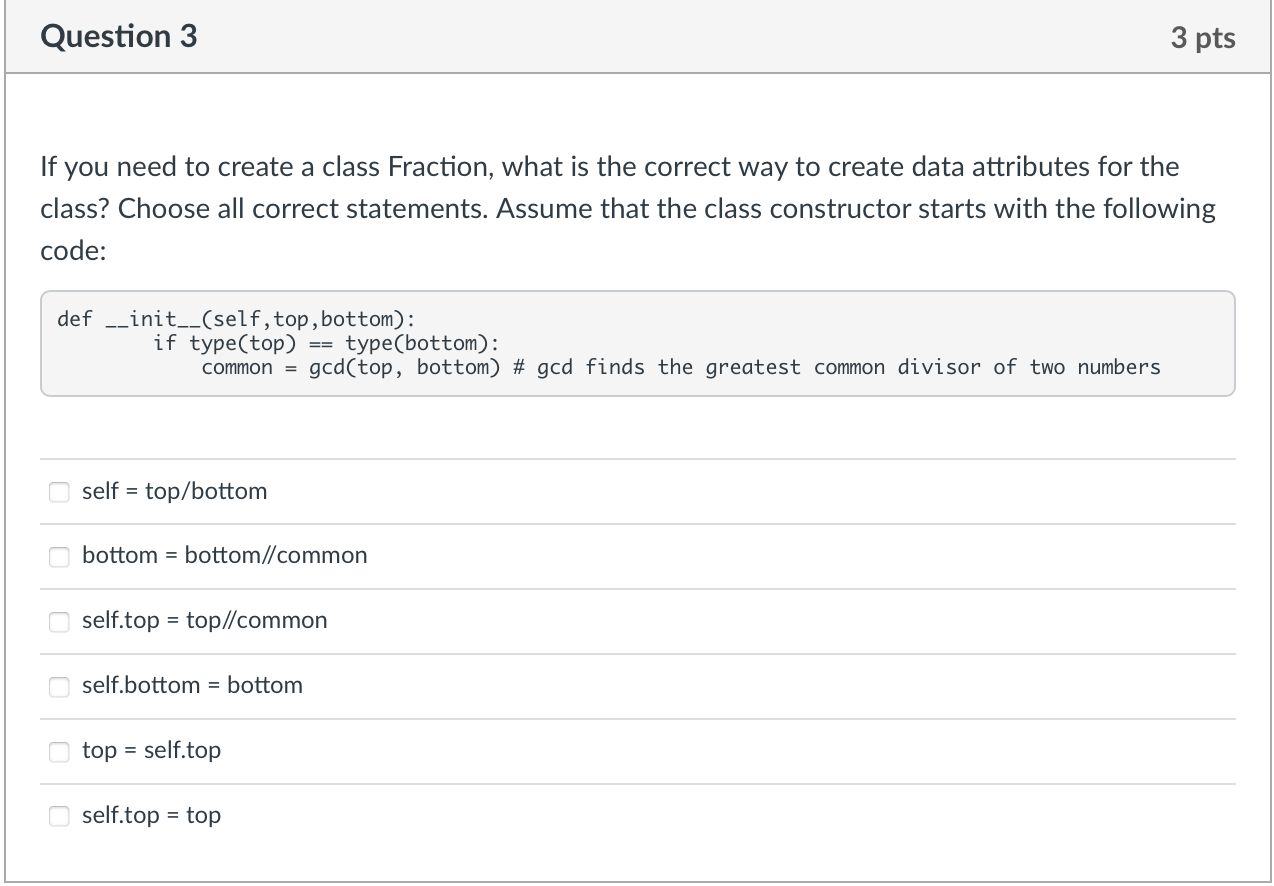Click the "common = gcd(top, bottom)" code statement

click(x=350, y=367)
